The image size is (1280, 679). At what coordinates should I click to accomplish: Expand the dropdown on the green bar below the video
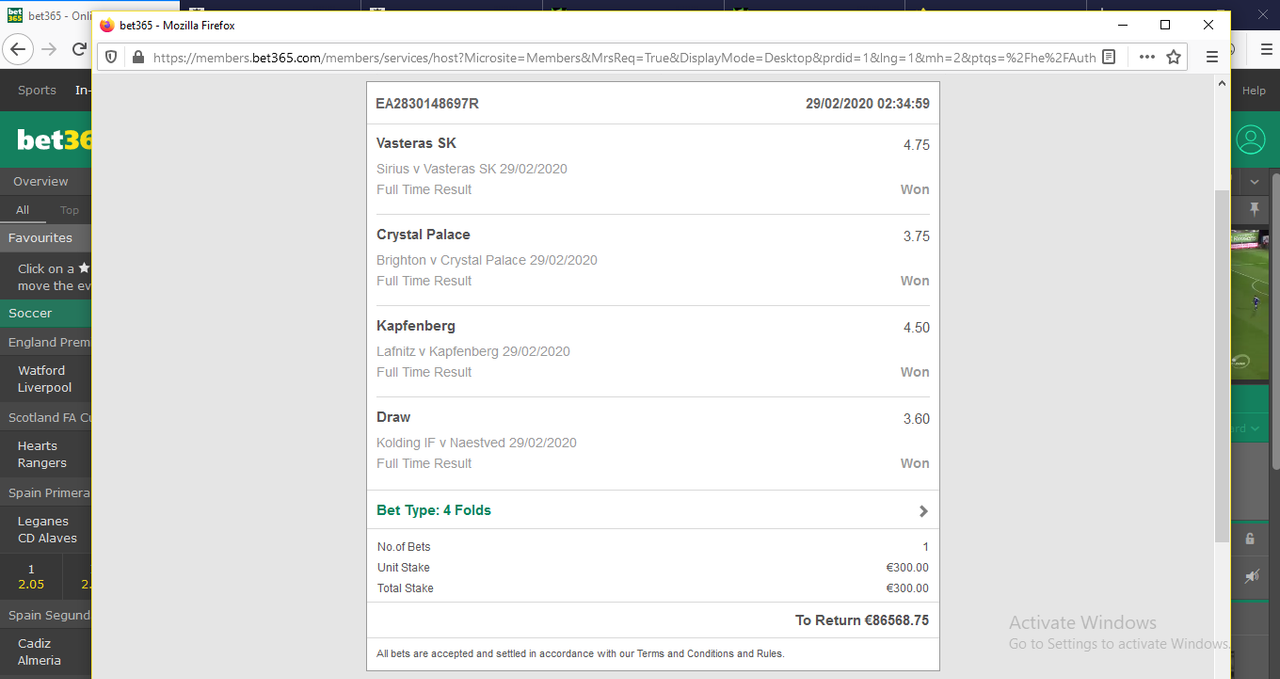pos(1253,429)
